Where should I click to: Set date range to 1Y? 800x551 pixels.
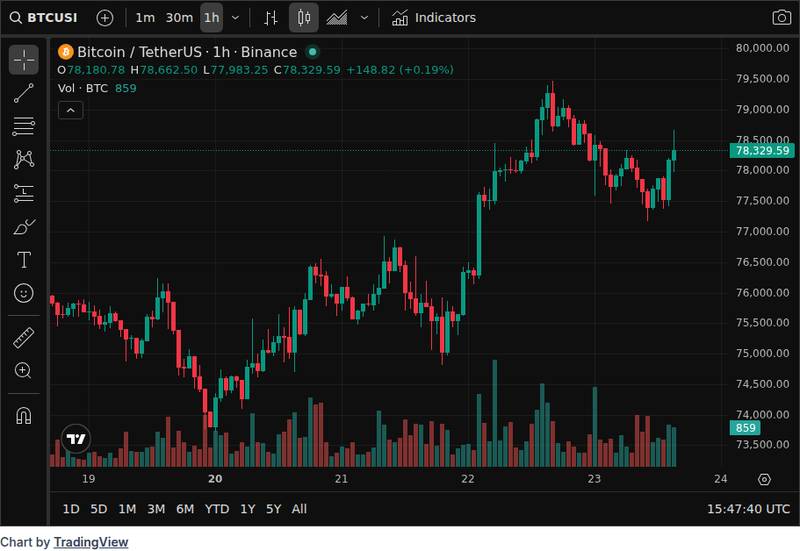click(247, 509)
